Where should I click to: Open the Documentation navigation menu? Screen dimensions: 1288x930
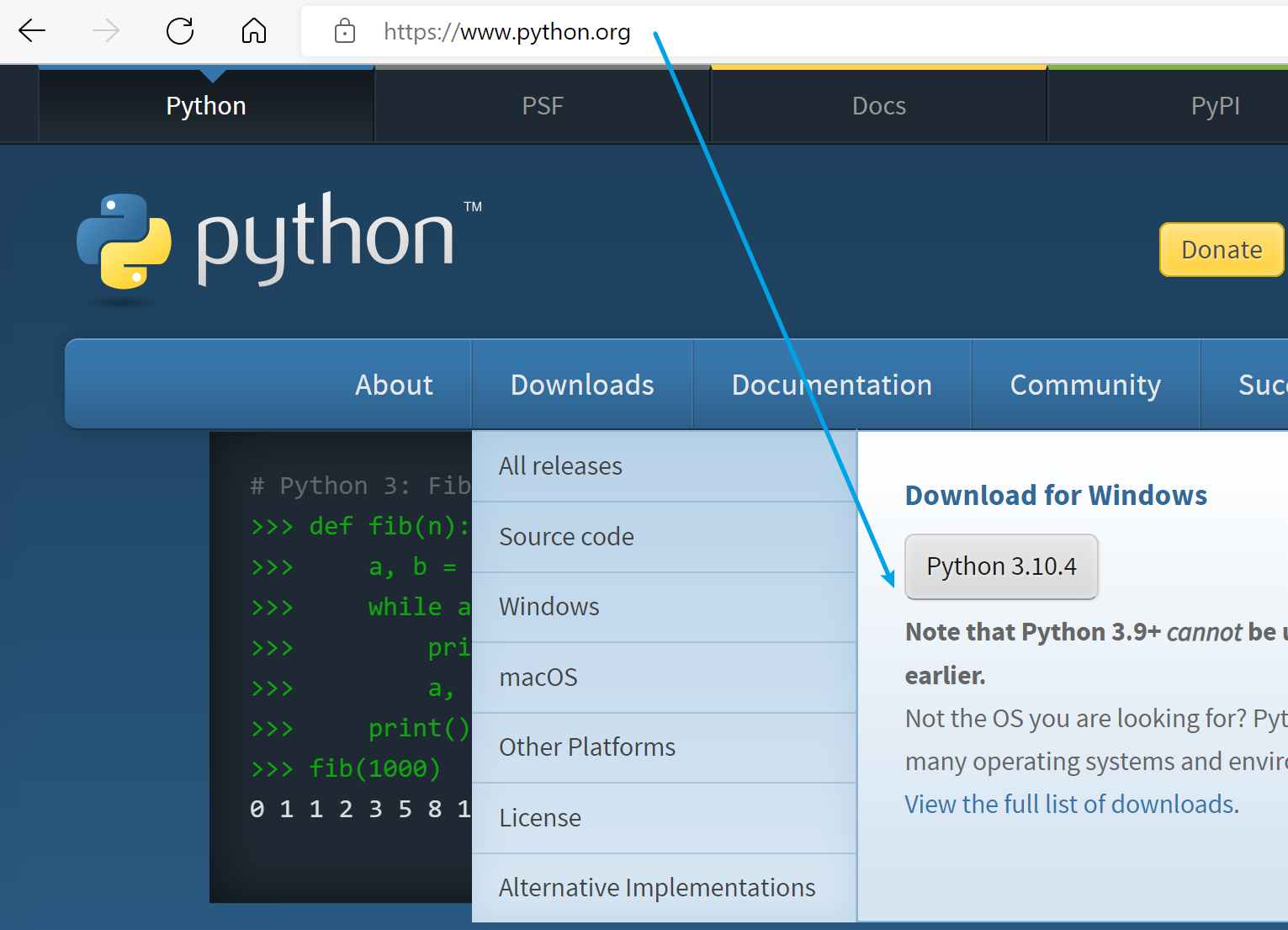832,385
